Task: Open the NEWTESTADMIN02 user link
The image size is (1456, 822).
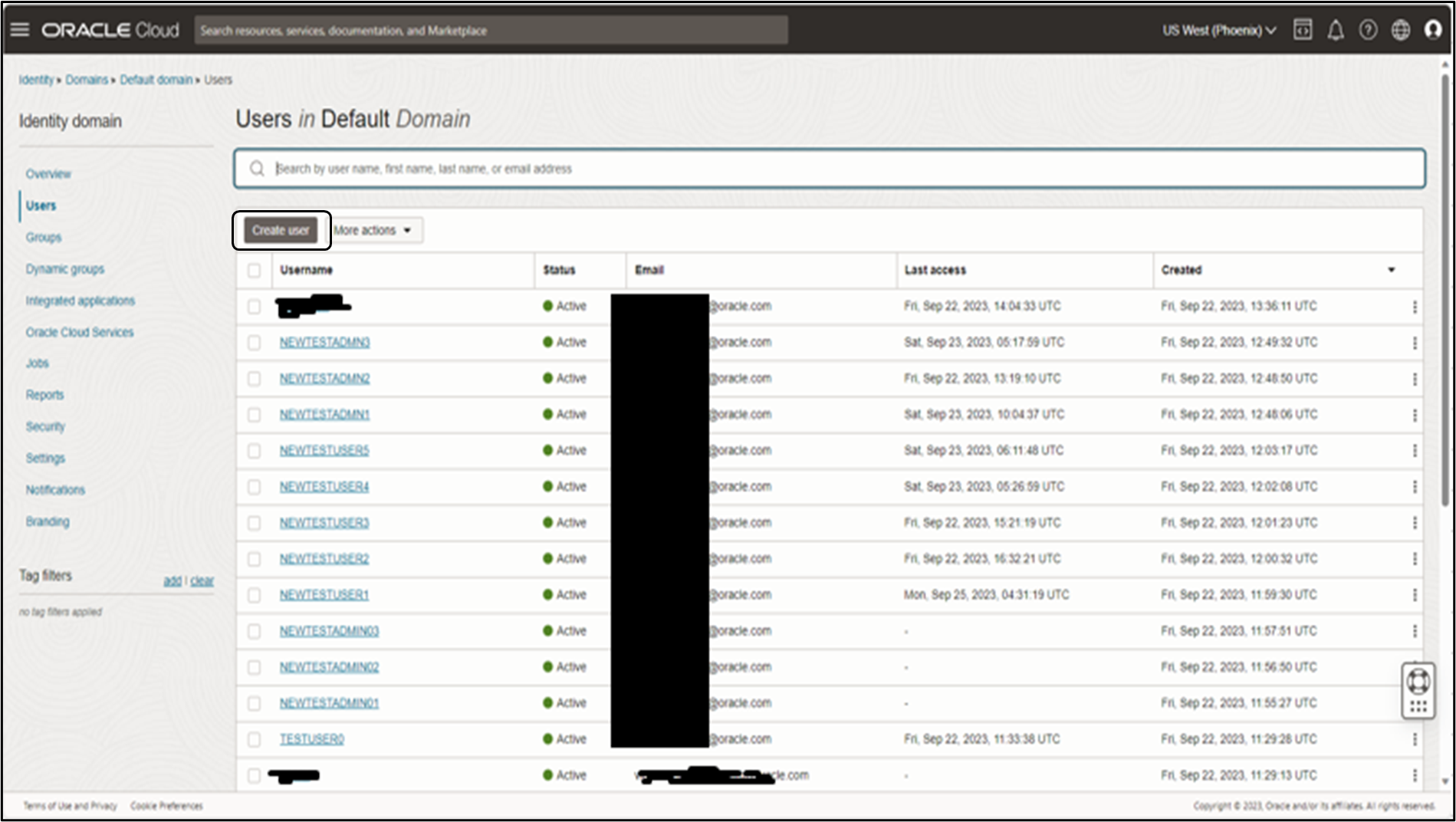Action: 329,667
